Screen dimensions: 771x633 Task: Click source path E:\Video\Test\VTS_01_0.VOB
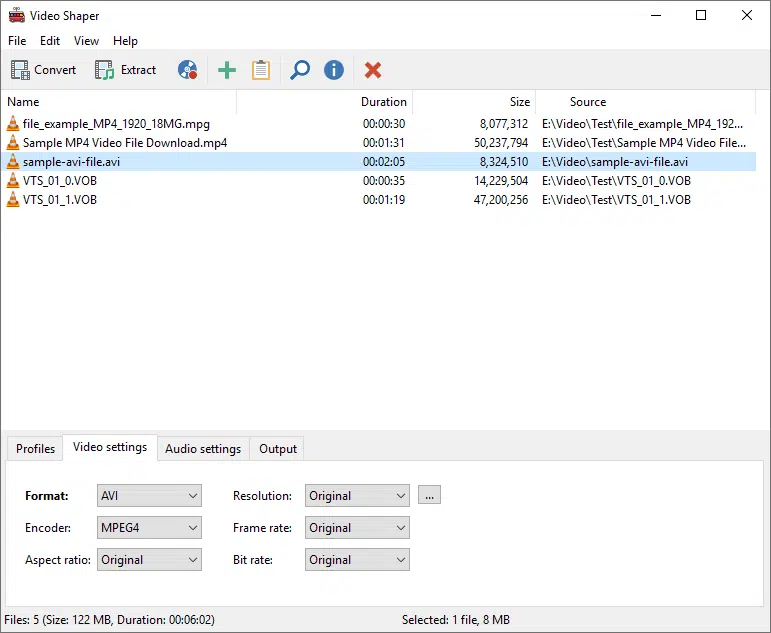[x=616, y=181]
